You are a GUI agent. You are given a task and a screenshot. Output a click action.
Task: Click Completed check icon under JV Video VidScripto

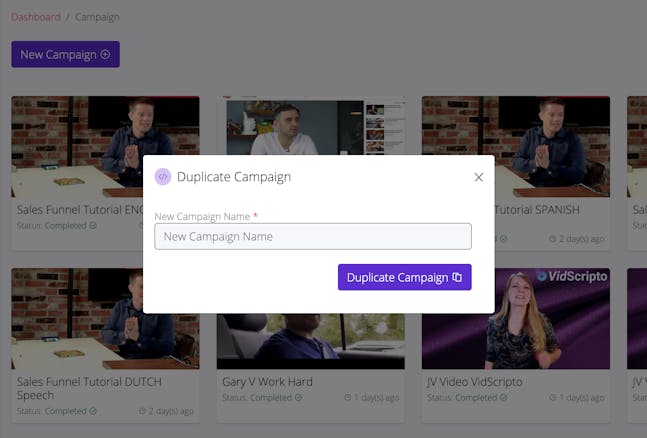point(503,398)
